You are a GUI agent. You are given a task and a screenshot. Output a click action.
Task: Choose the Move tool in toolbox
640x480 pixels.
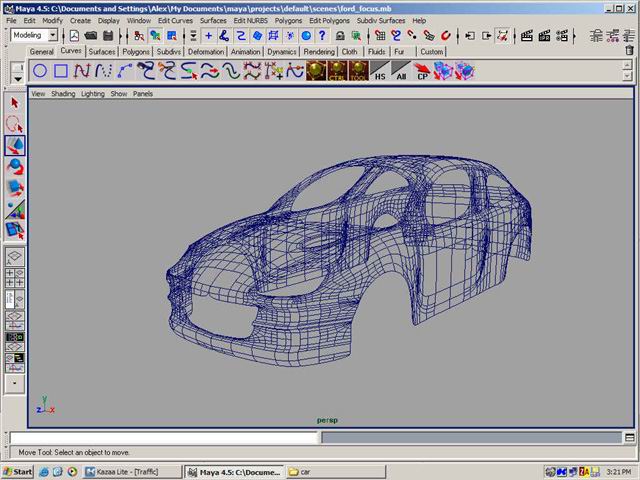tap(15, 146)
